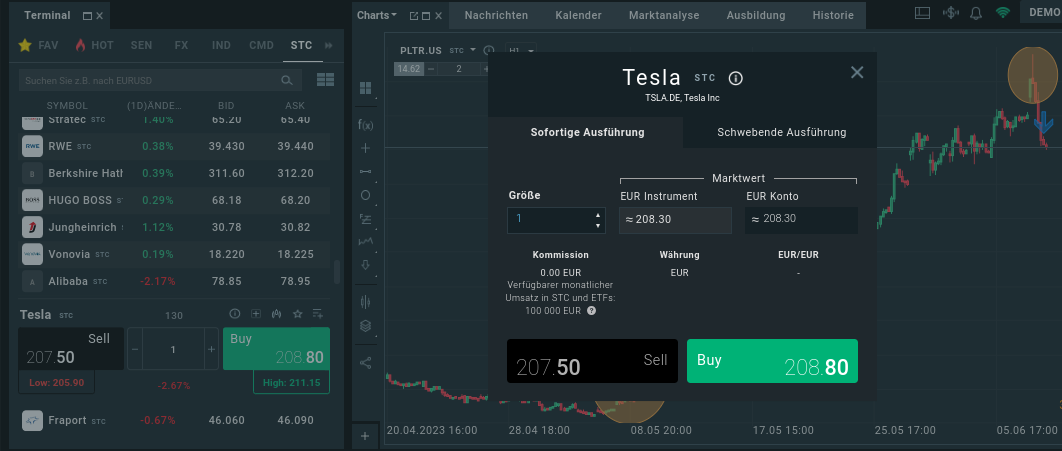Open the chart layout grid icon

pyautogui.click(x=365, y=88)
